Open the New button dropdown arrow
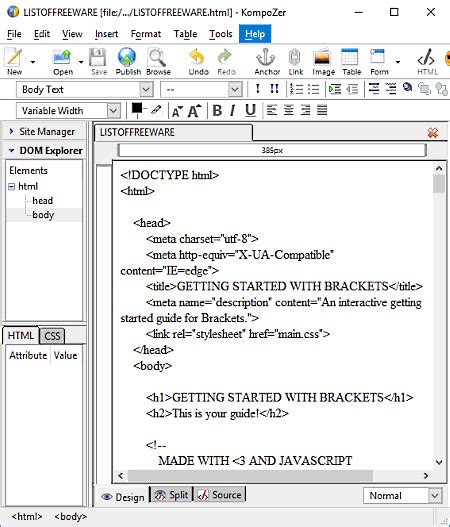 click(33, 62)
